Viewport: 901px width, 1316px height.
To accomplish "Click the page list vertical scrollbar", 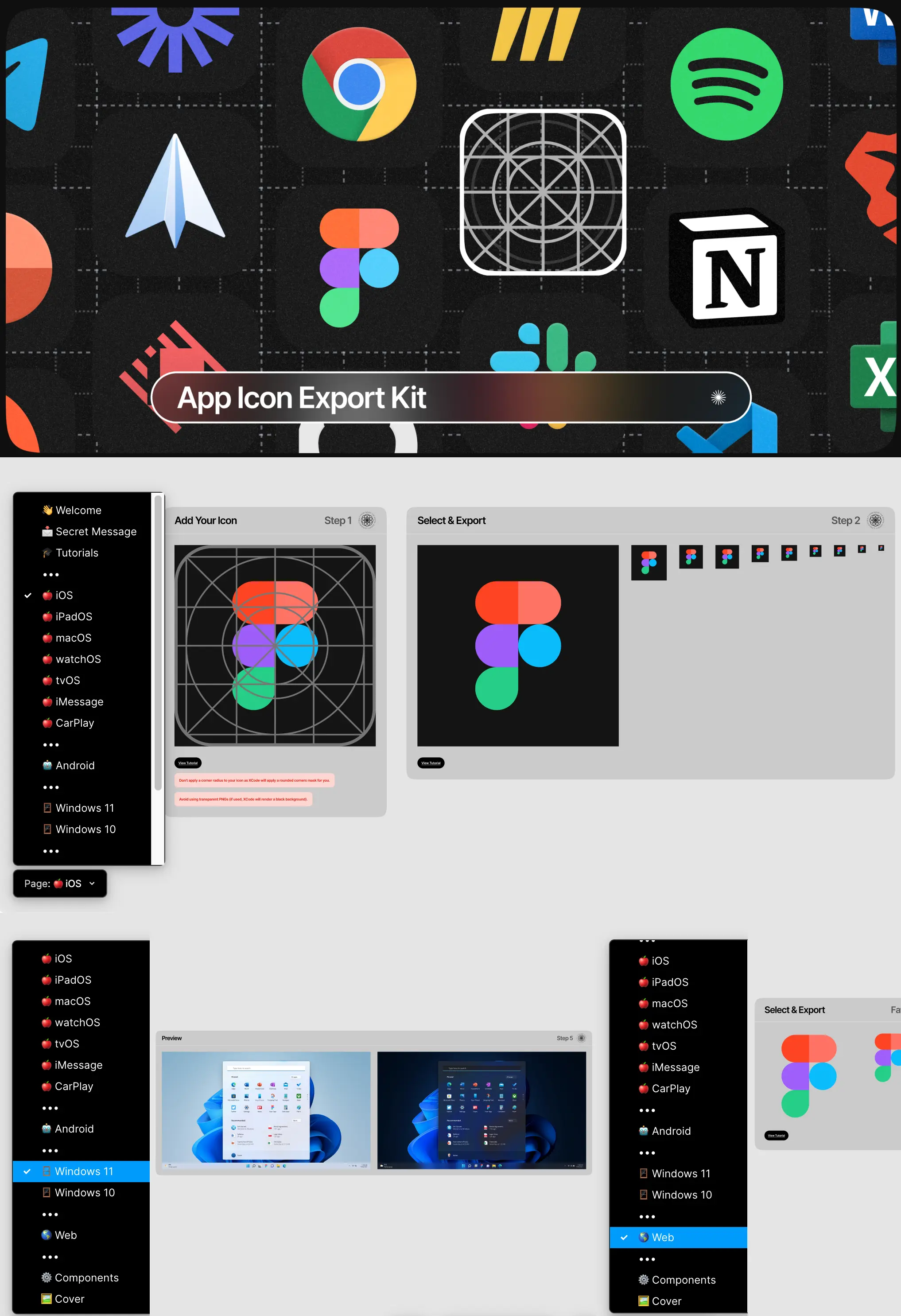I will pos(158,642).
